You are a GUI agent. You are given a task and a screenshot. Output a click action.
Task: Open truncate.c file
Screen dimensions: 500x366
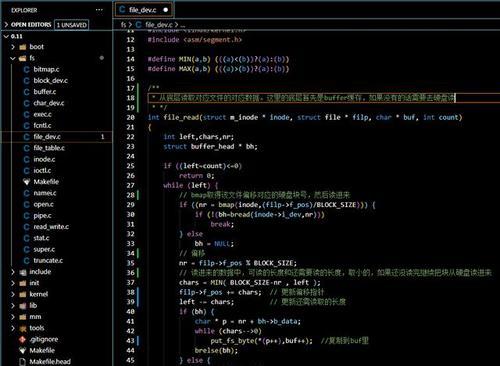click(x=48, y=260)
